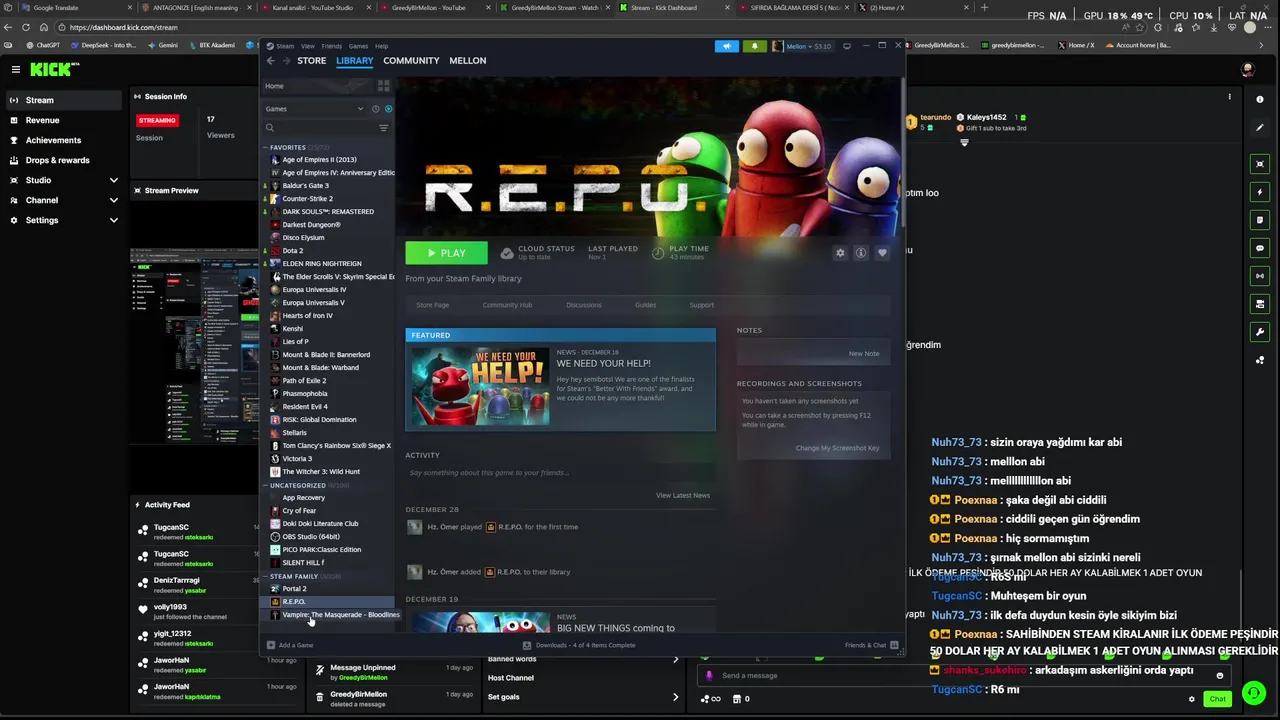Toggle ready-to-play filter icon in Steam library
Viewport: 1280px width, 720px height.
tap(388, 109)
